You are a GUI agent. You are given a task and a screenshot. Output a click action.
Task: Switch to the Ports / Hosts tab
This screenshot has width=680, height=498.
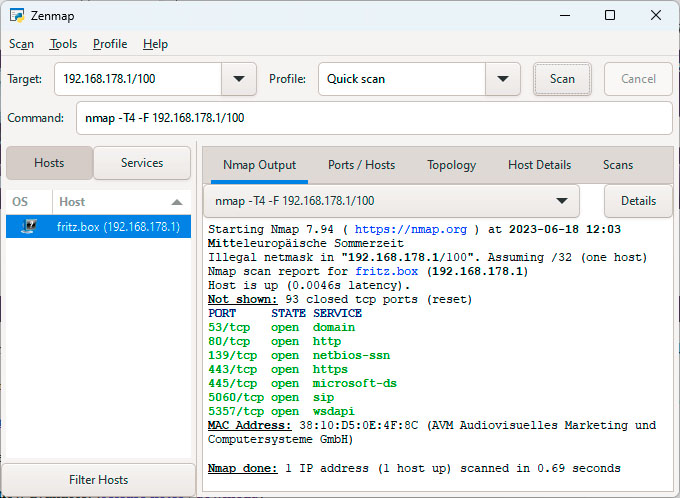click(x=361, y=165)
